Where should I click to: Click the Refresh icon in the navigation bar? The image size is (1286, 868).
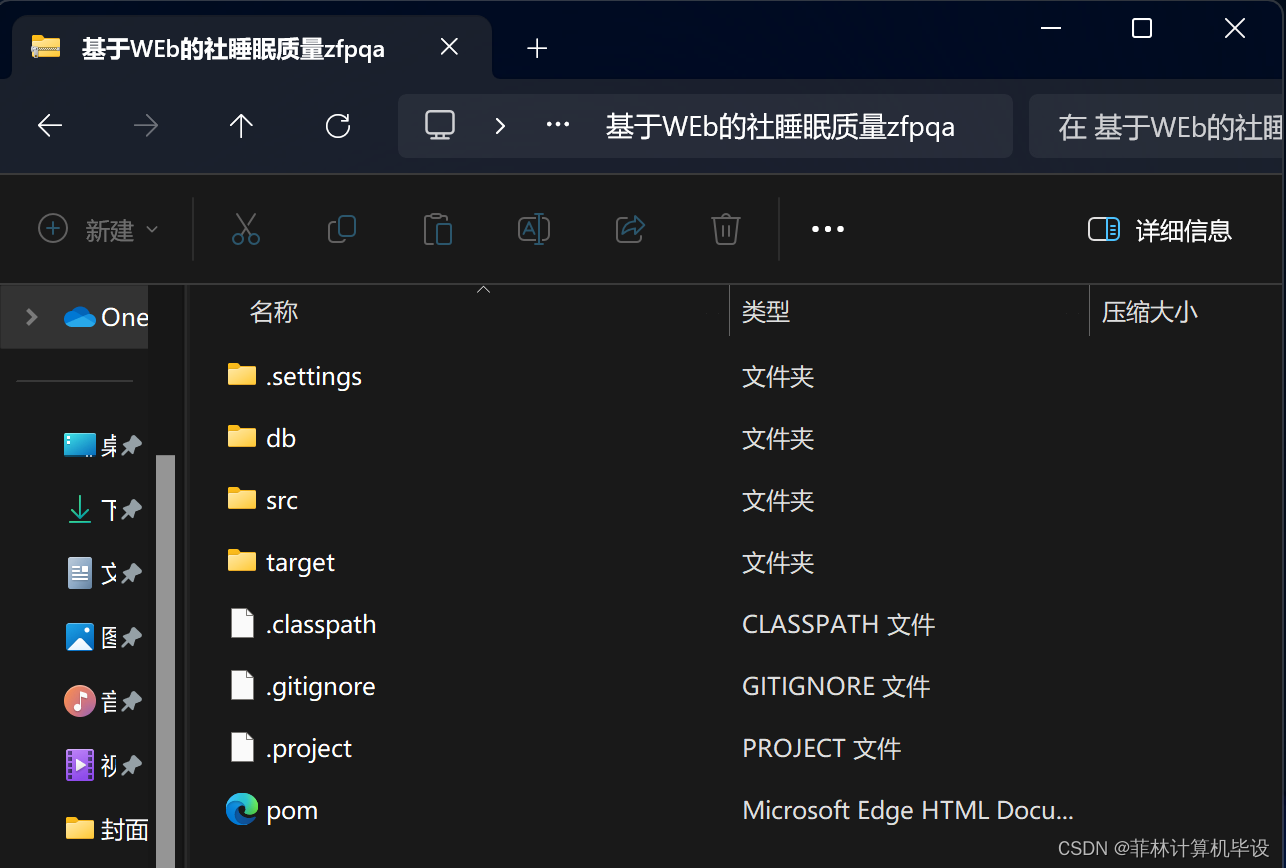[x=339, y=125]
